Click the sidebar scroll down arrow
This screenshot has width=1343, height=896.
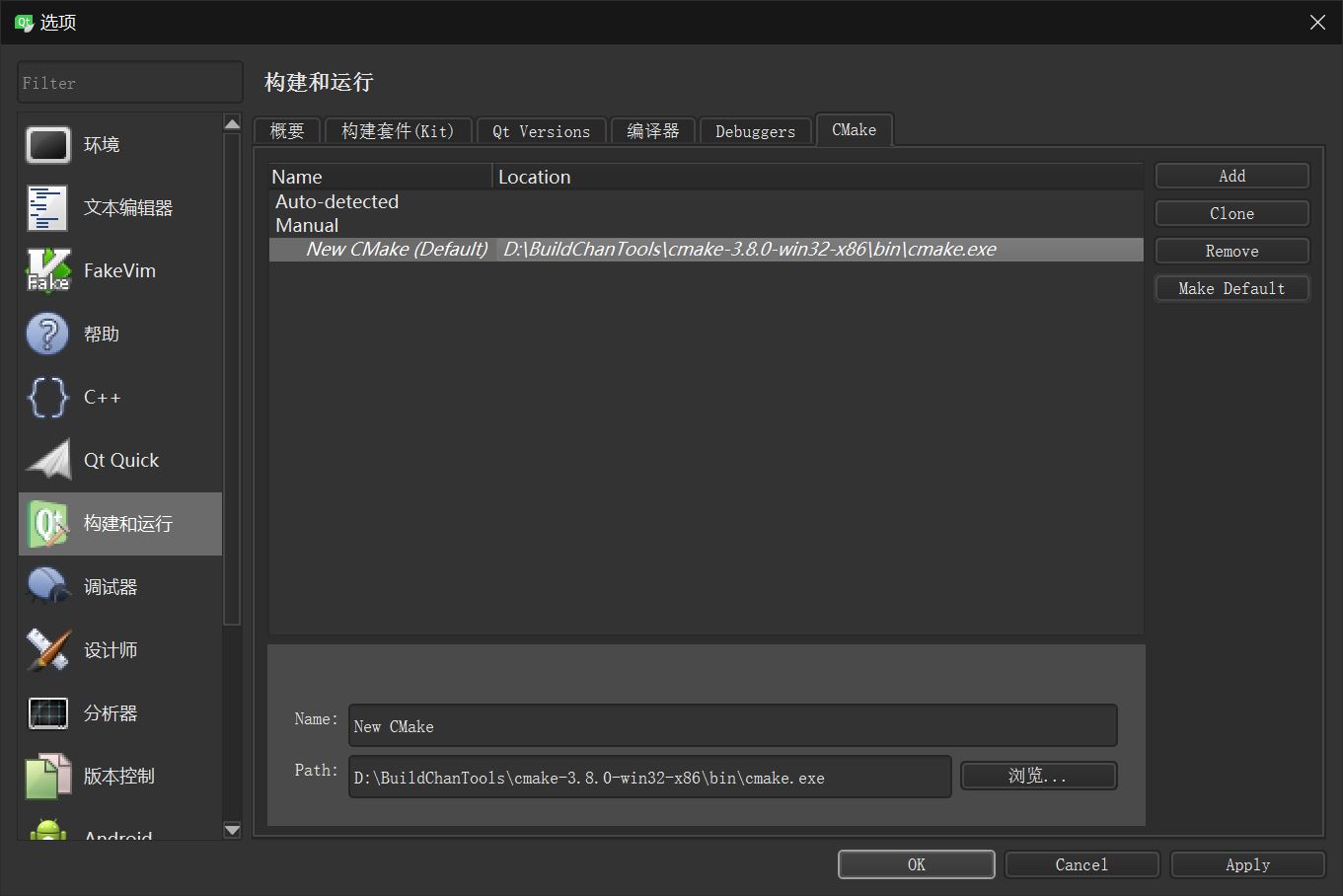pyautogui.click(x=233, y=830)
